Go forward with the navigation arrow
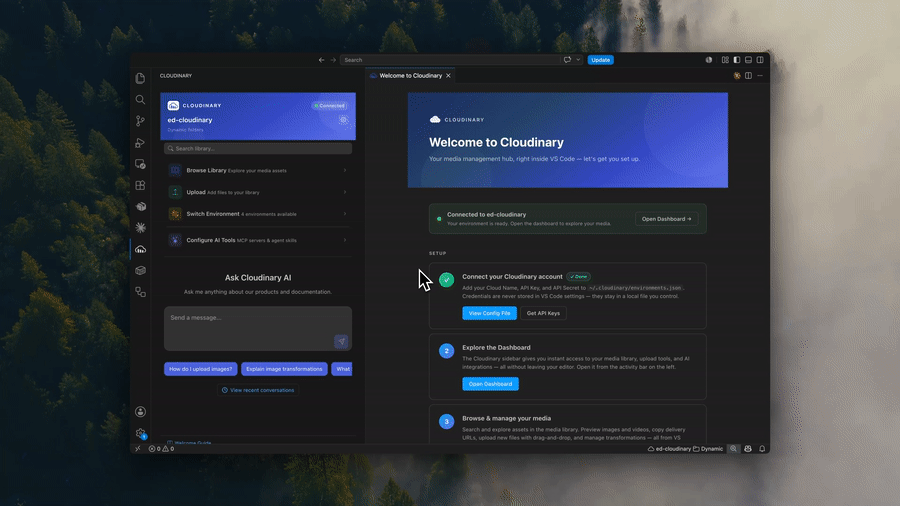 [333, 60]
